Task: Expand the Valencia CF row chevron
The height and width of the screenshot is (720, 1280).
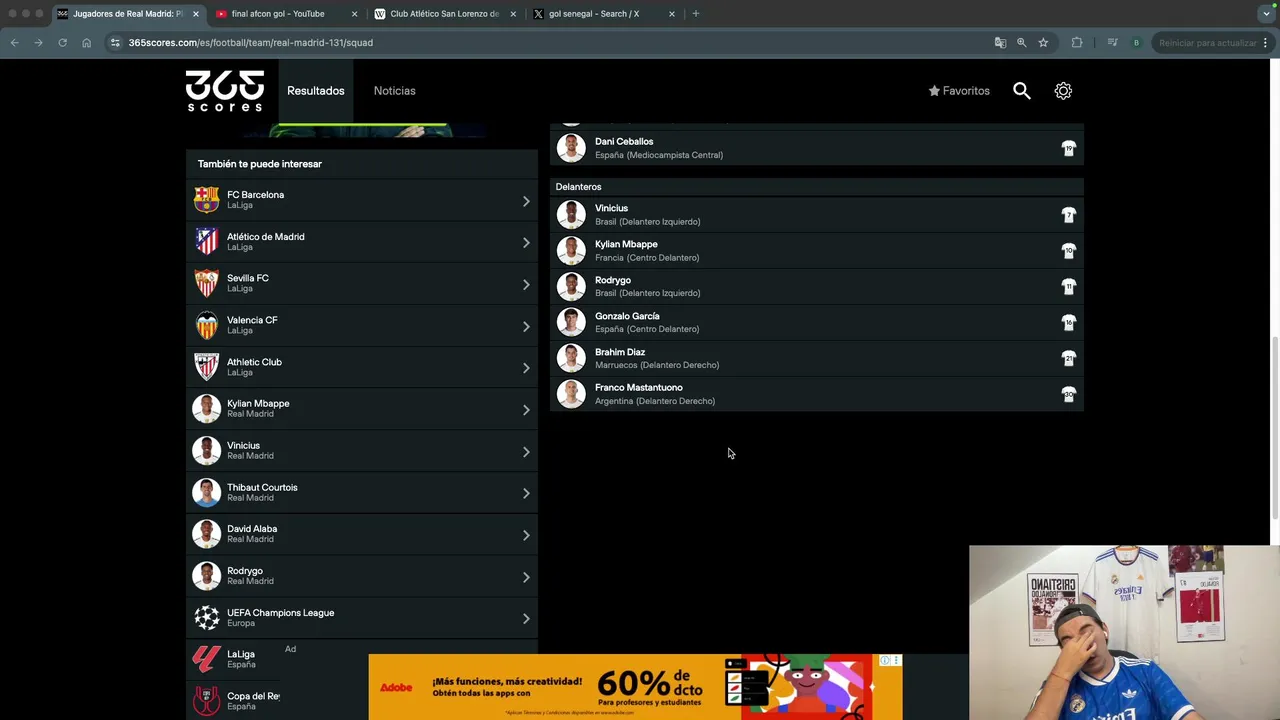Action: pos(526,327)
